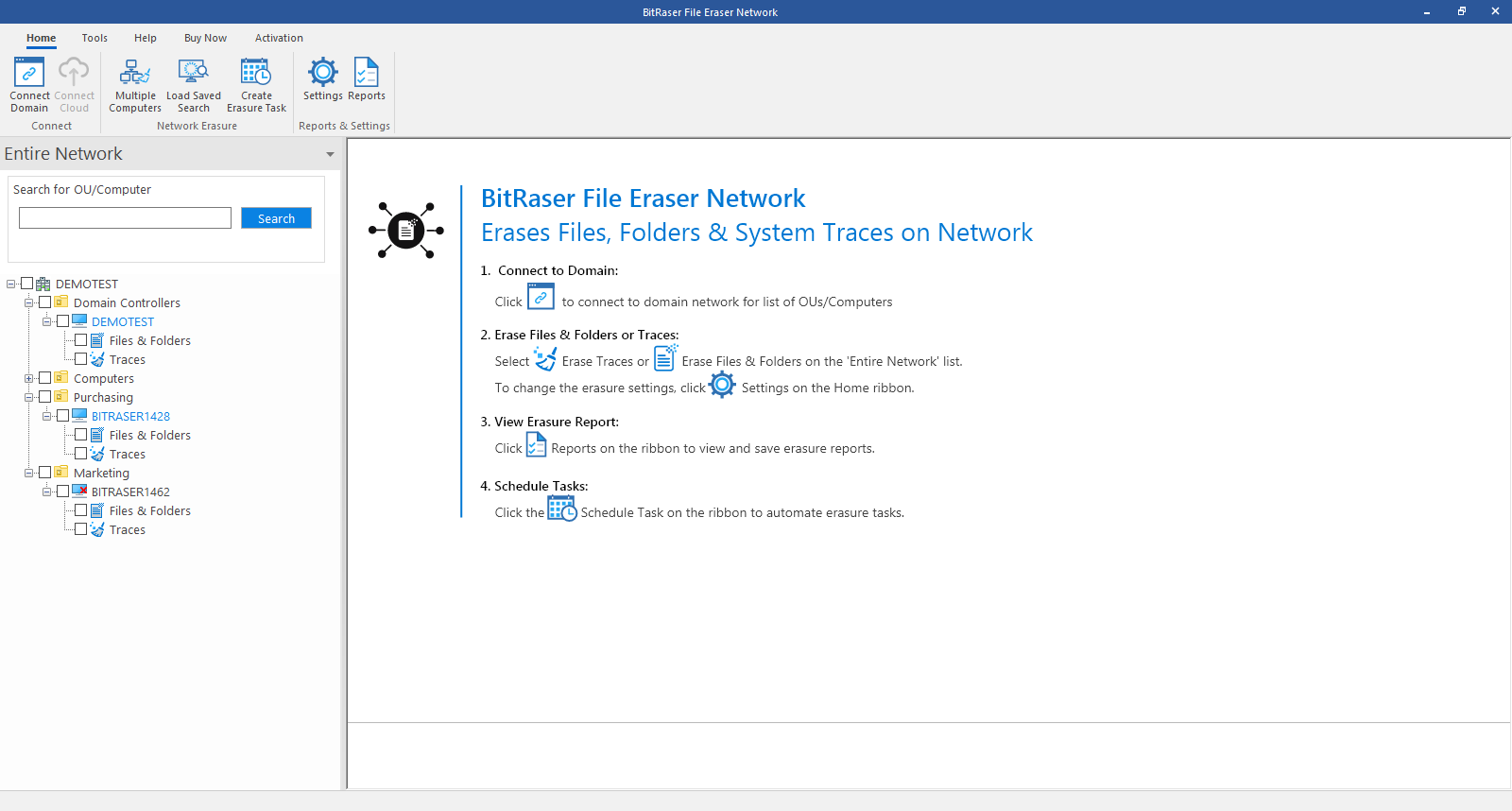Restore down the application window
This screenshot has width=1512, height=811.
[1461, 11]
